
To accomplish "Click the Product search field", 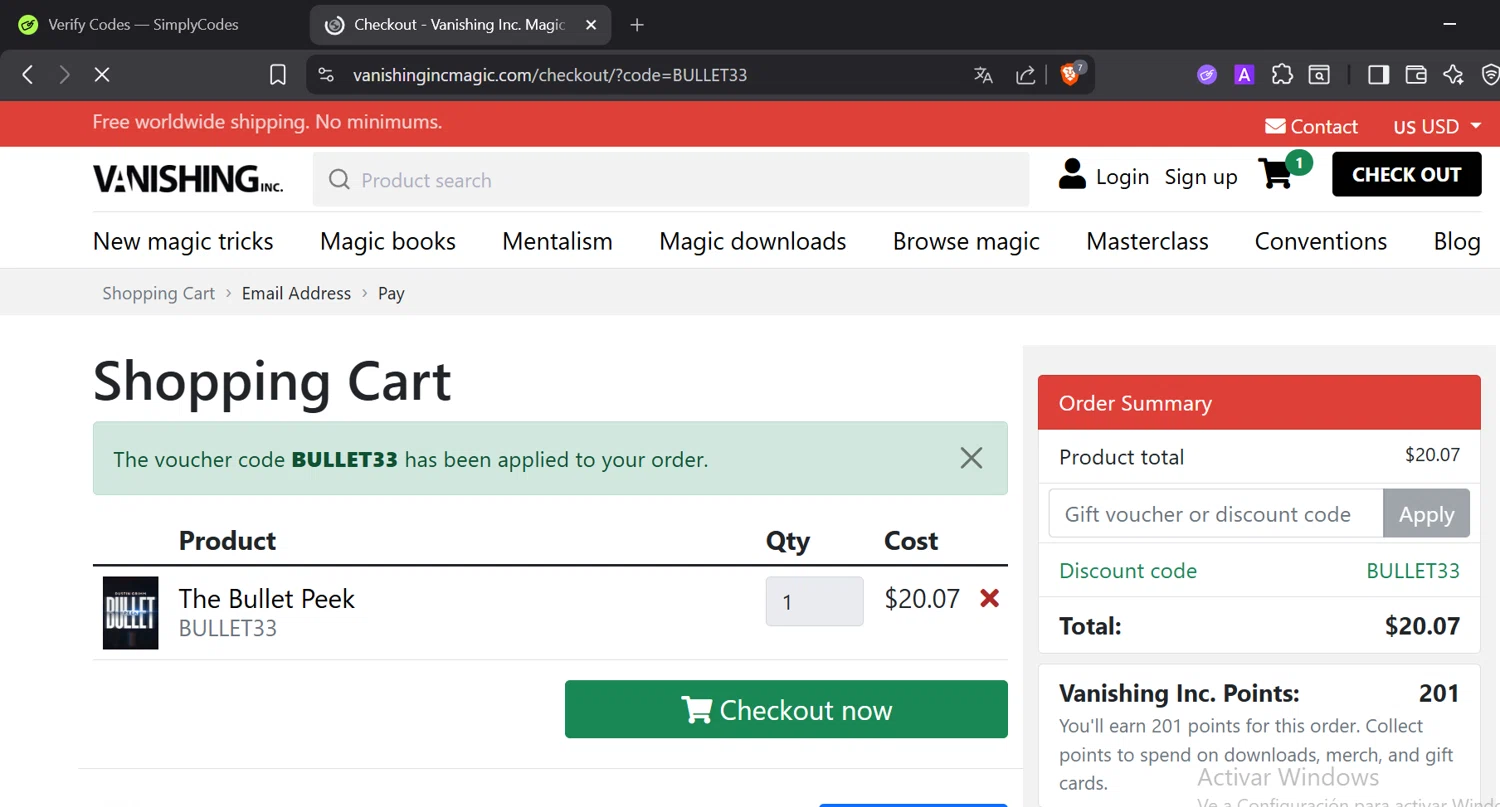I will [x=671, y=180].
